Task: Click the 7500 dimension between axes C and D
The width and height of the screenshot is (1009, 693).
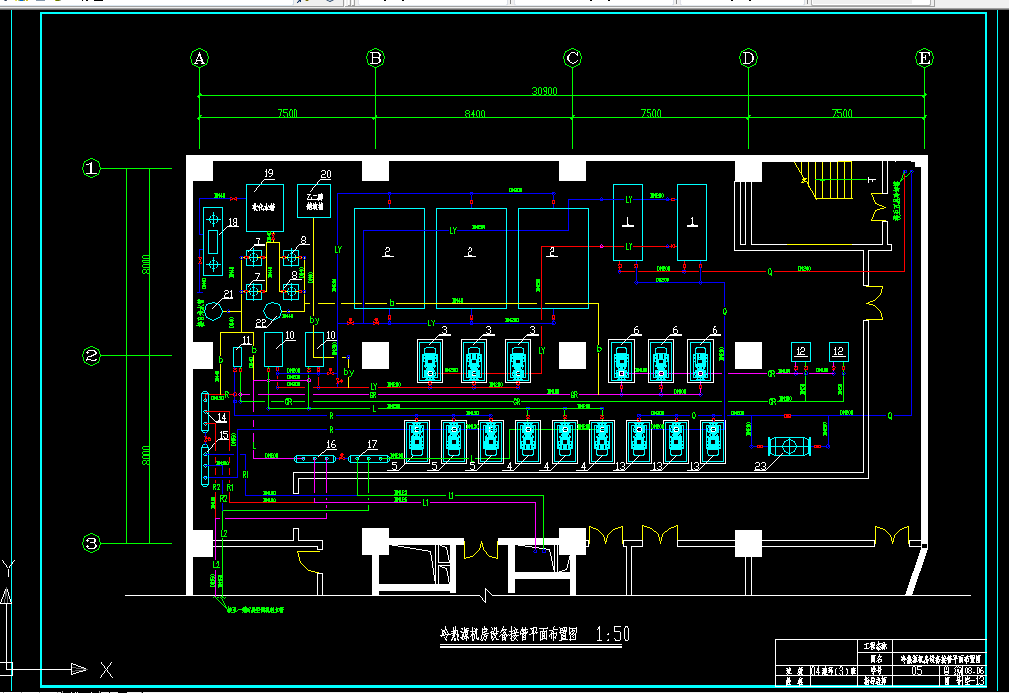Action: (x=651, y=113)
